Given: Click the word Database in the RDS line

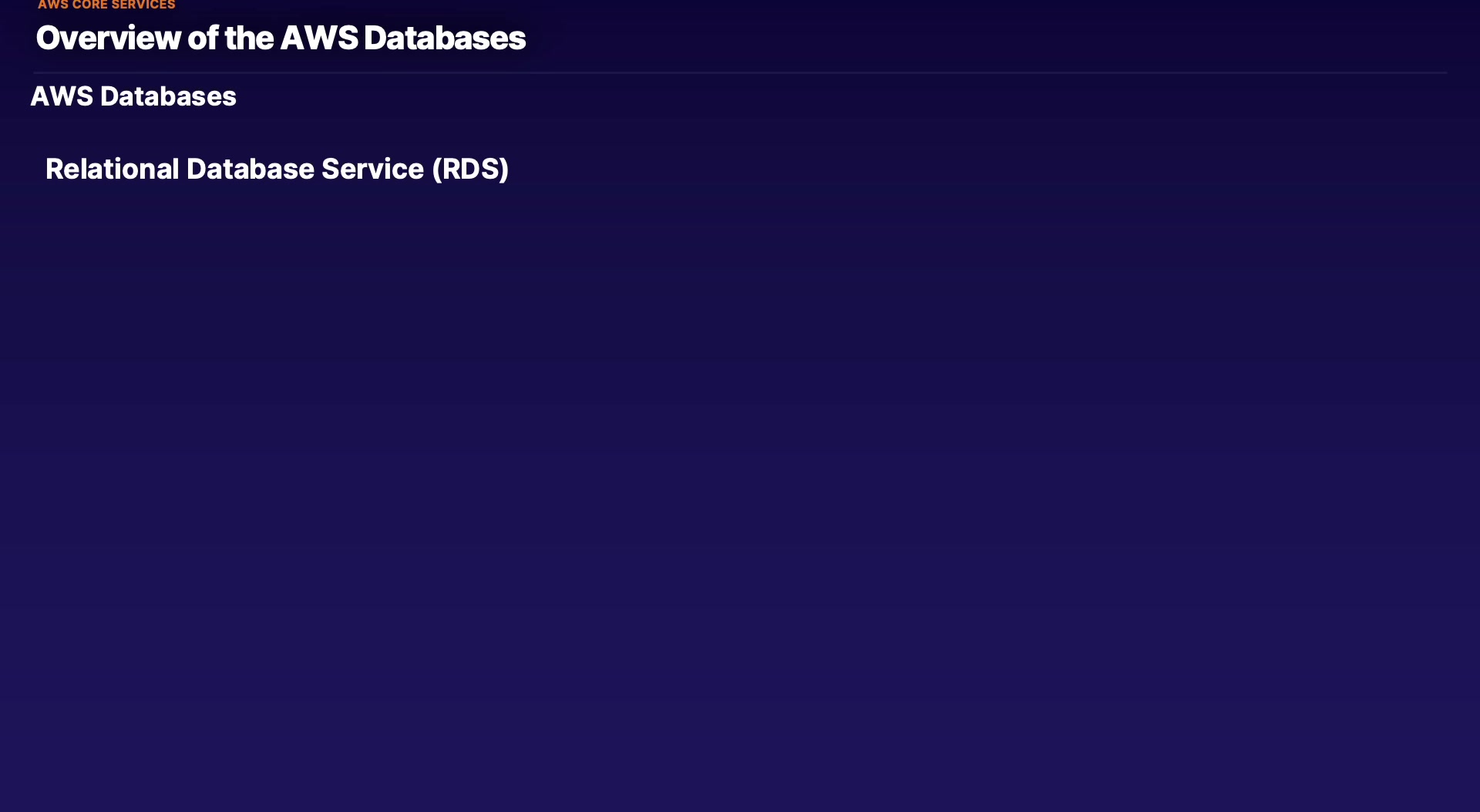Looking at the screenshot, I should point(250,169).
